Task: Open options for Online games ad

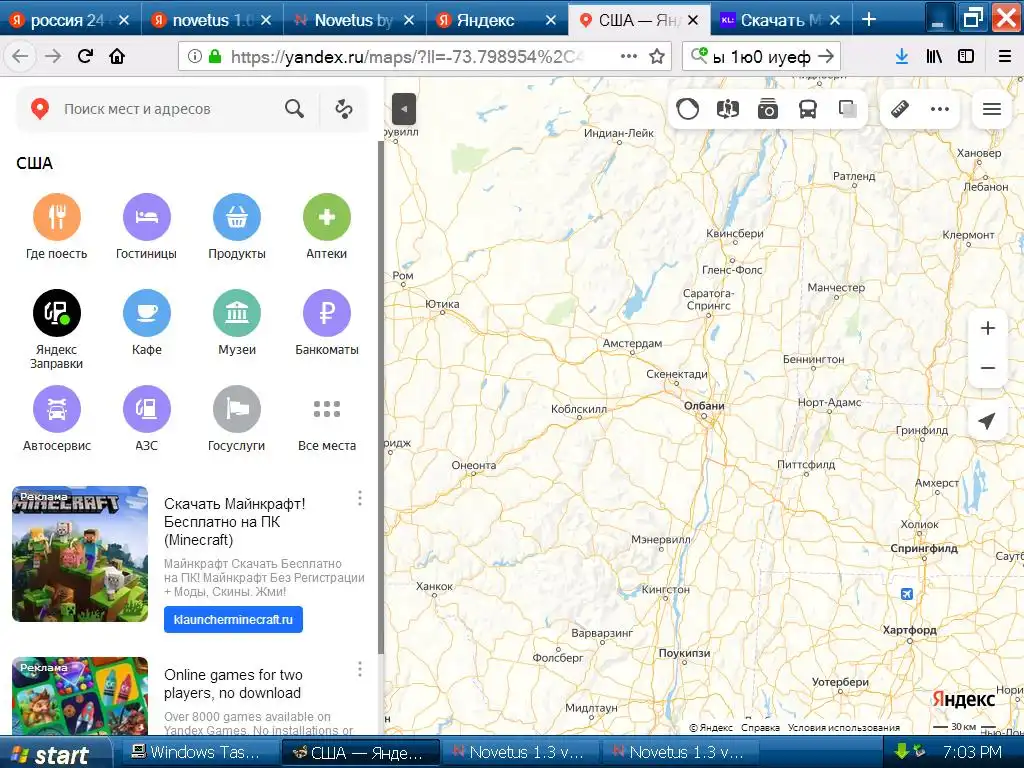Action: click(360, 669)
